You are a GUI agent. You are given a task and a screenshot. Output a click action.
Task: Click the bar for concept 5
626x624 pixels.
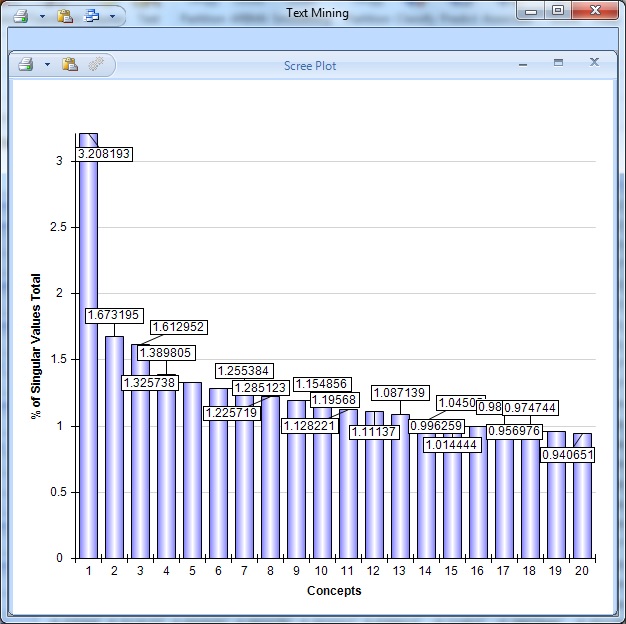tap(192, 470)
